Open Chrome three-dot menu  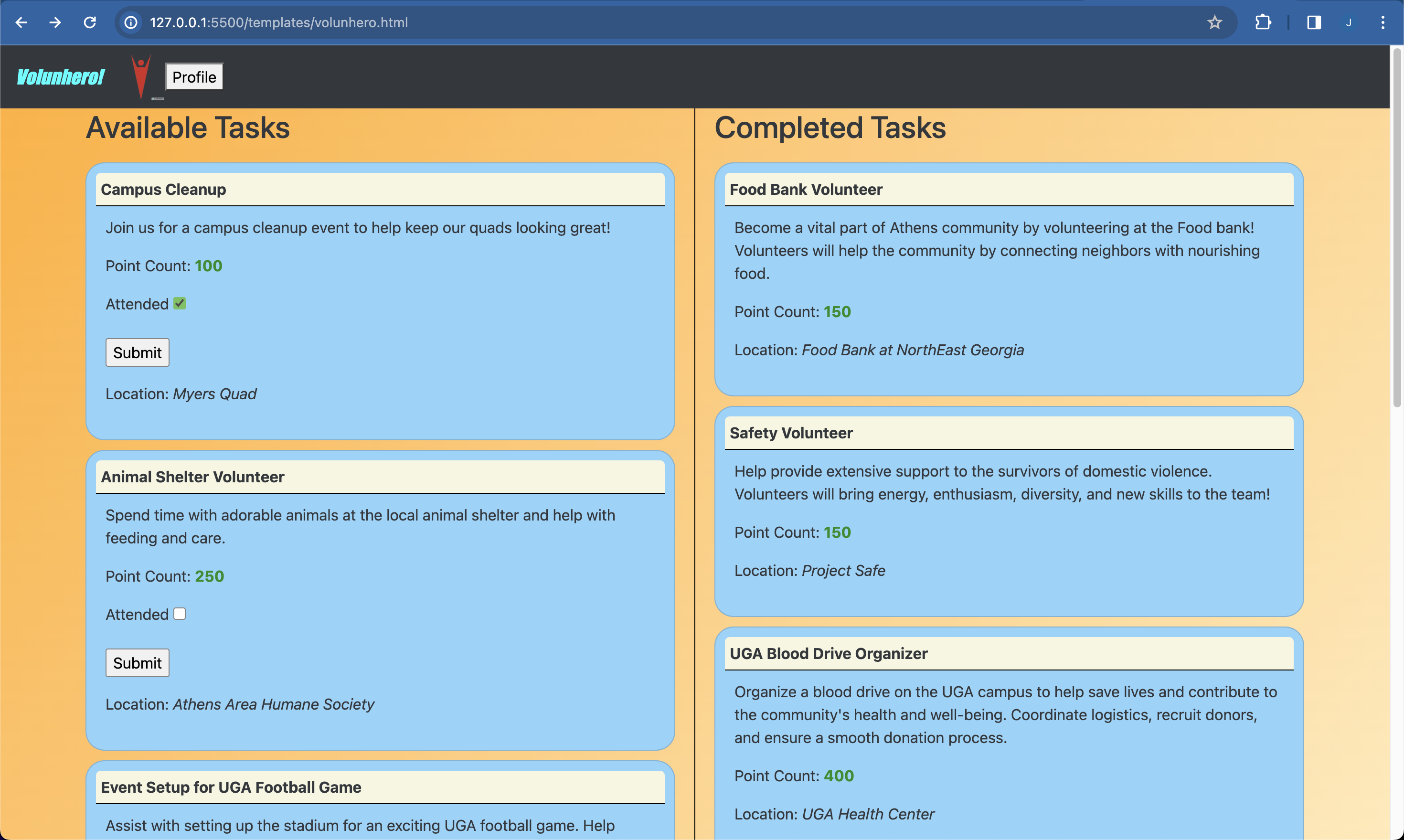[x=1383, y=22]
